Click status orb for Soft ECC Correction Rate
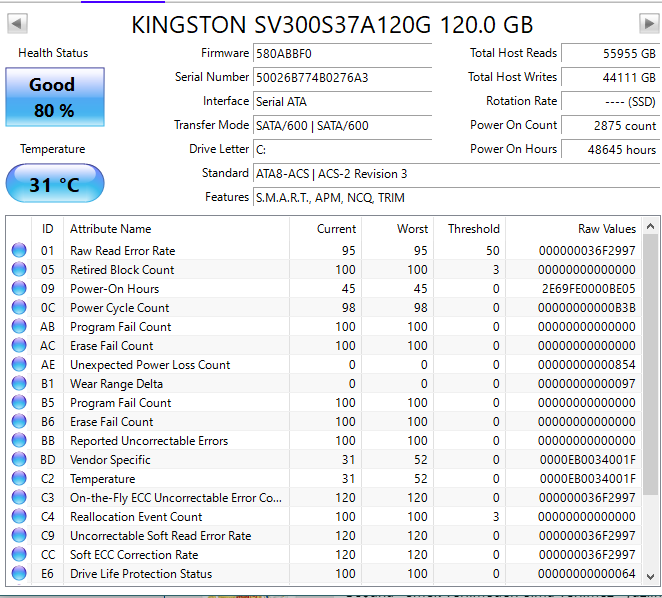The image size is (662, 598). tap(19, 554)
